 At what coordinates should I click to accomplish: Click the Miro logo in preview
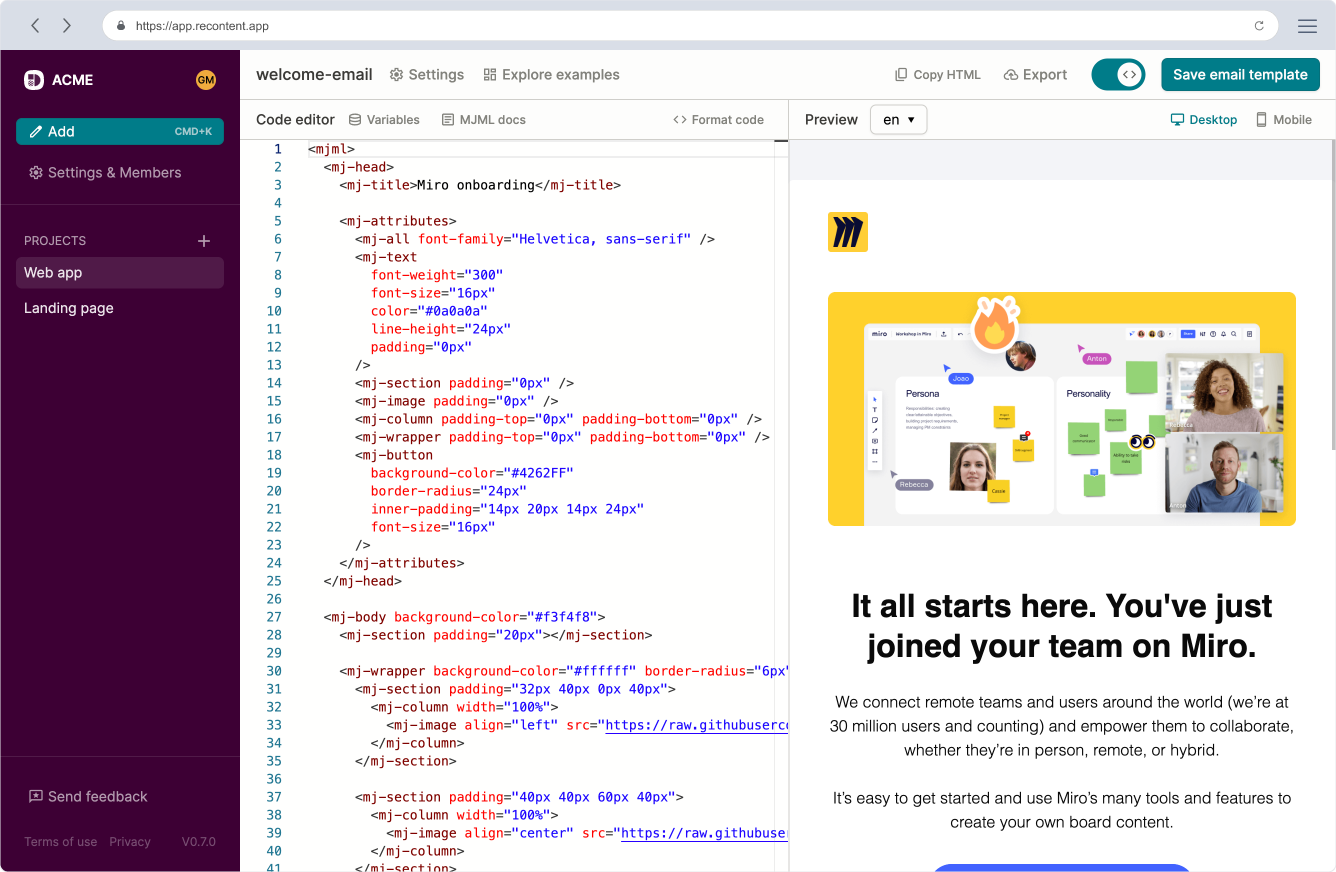coord(848,232)
